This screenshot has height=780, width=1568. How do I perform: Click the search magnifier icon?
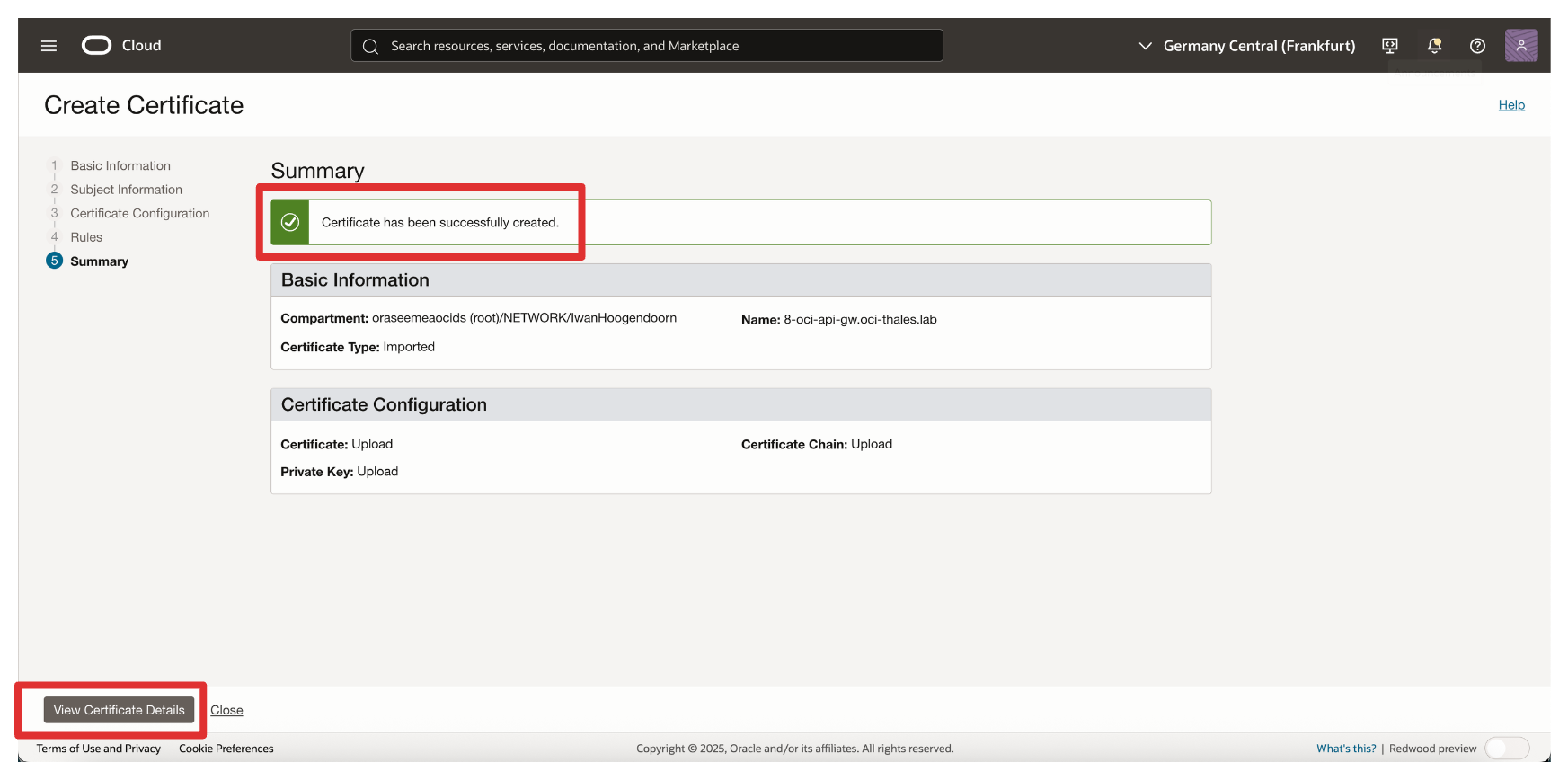tap(370, 46)
